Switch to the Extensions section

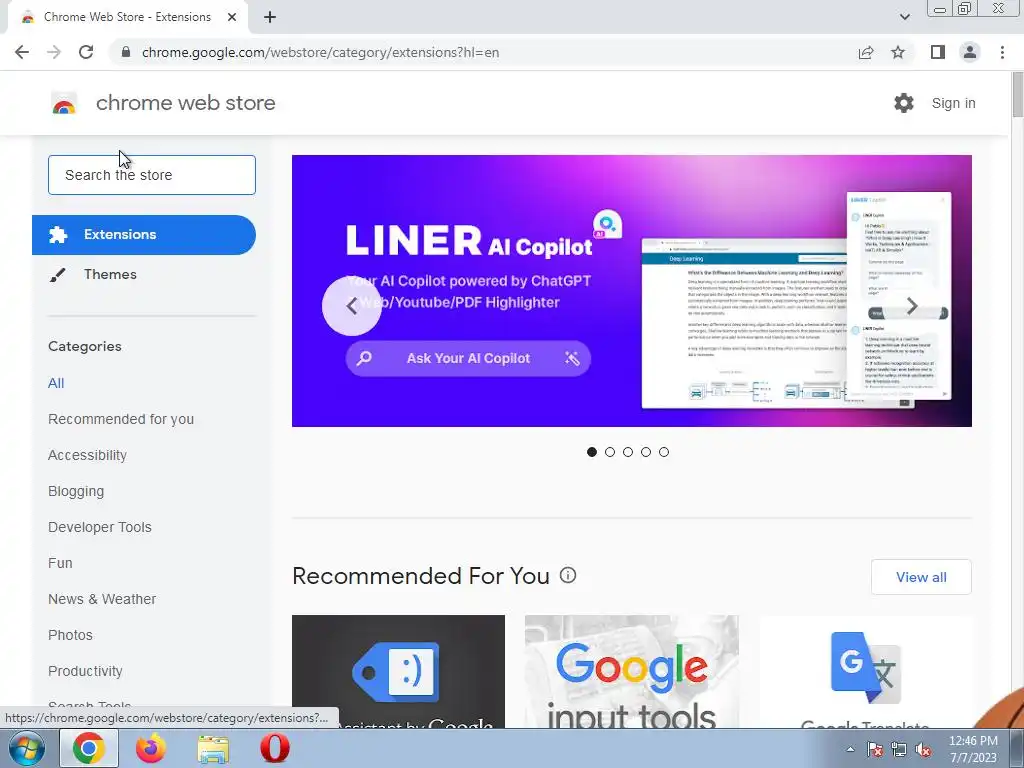coord(144,234)
